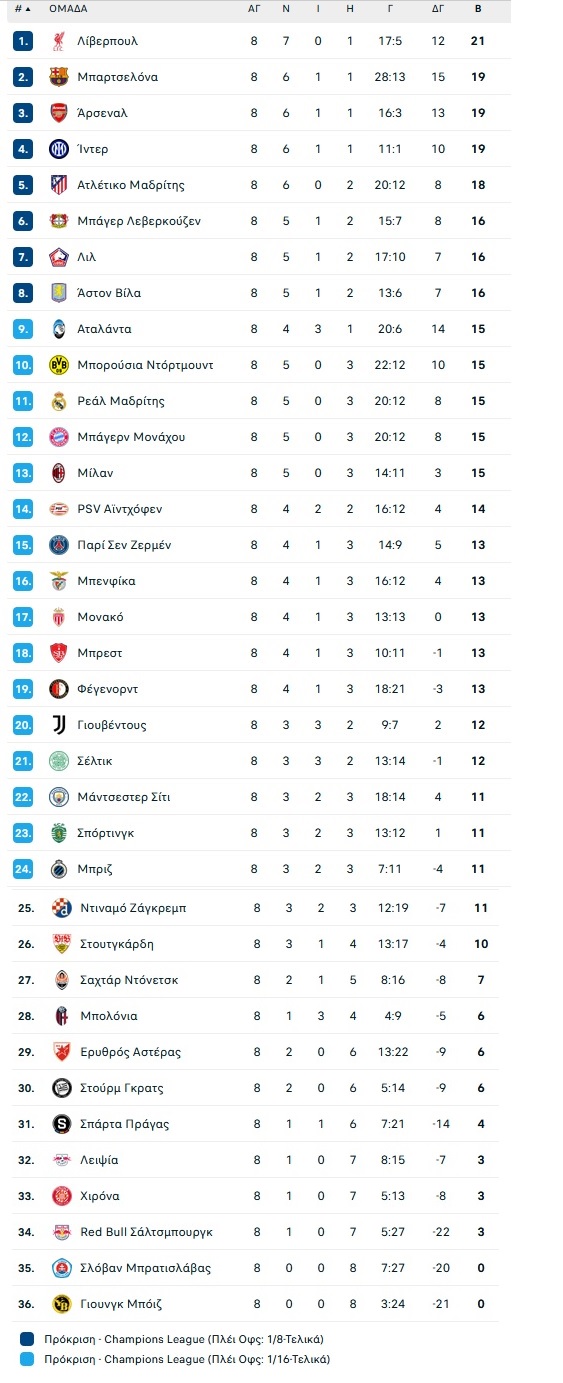Click the Real Madrid crest icon

[x=58, y=401]
